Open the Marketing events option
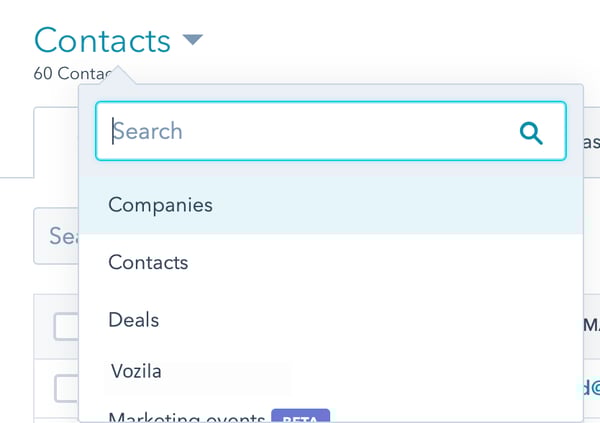This screenshot has height=423, width=600. (186, 417)
